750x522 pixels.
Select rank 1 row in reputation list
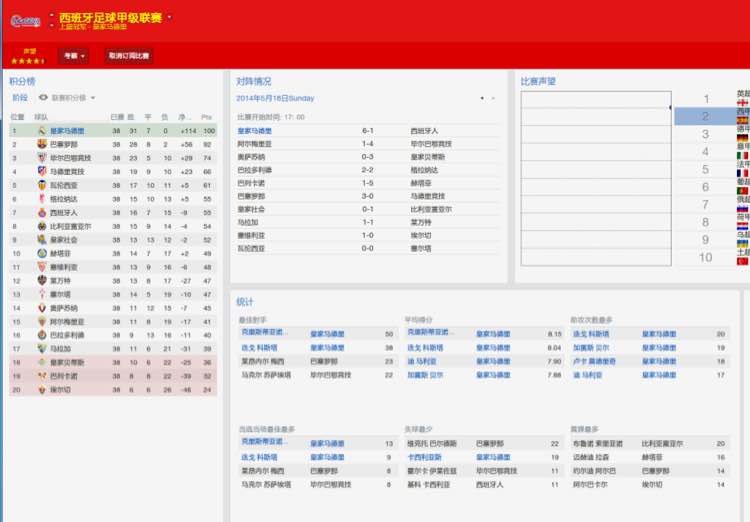coord(712,99)
